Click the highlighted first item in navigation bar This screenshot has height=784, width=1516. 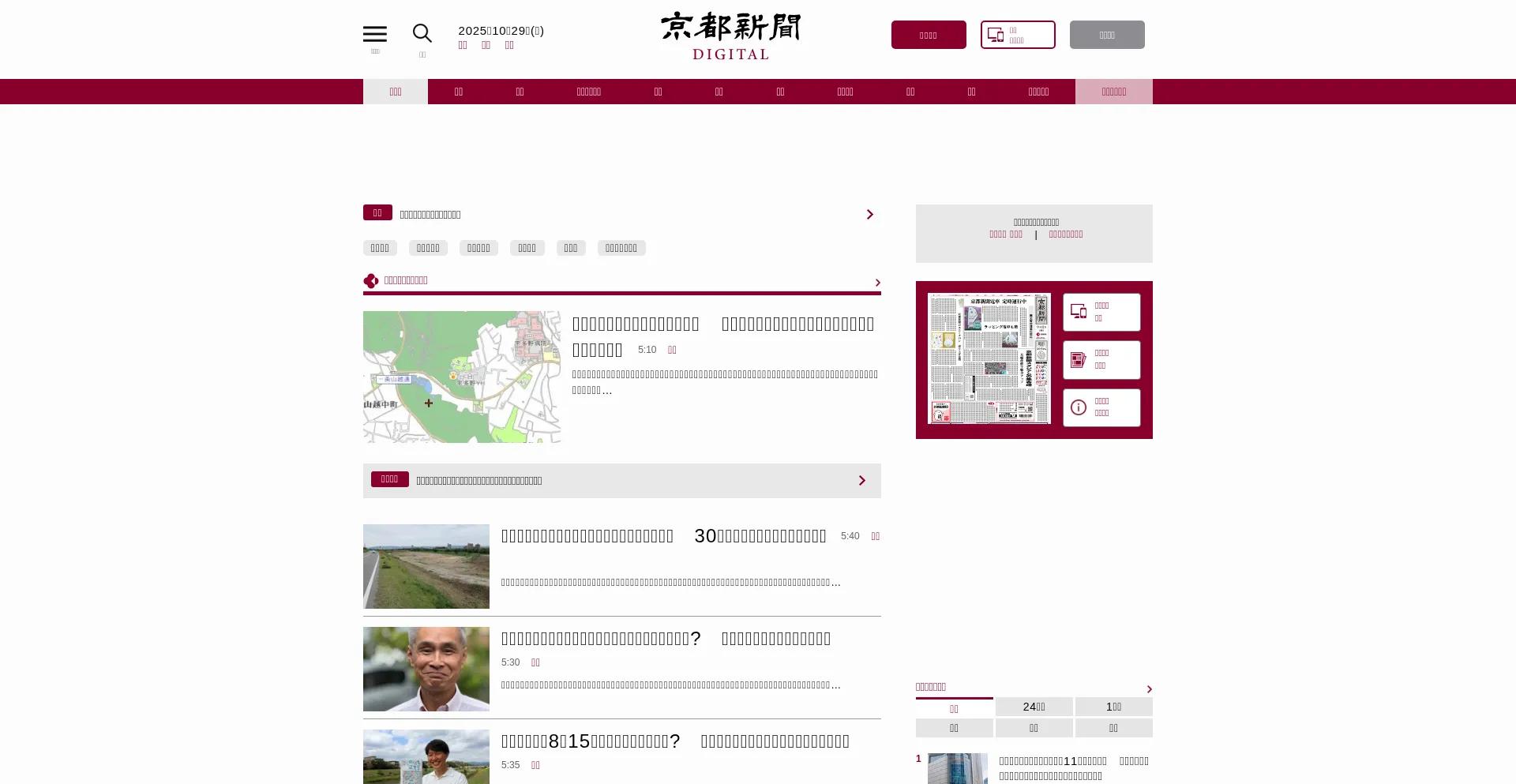[396, 92]
